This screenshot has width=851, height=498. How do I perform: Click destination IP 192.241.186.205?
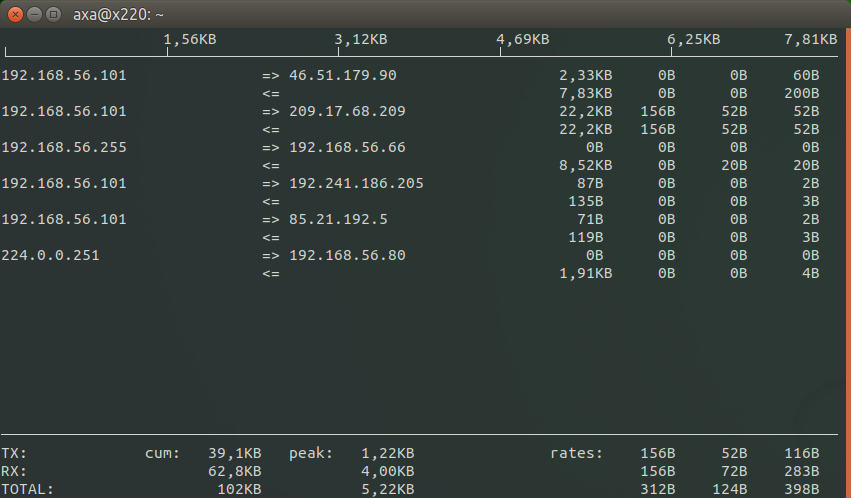pos(357,183)
